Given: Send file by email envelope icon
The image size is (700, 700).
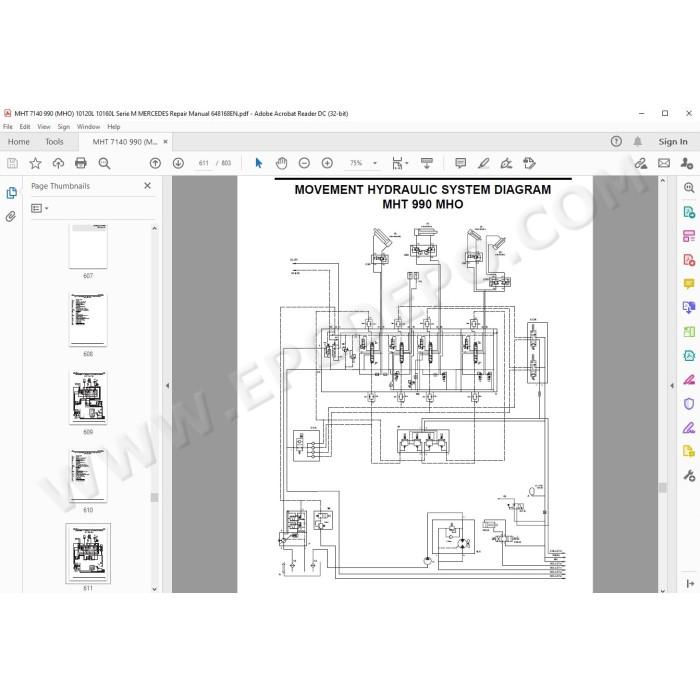Looking at the screenshot, I should click(664, 163).
